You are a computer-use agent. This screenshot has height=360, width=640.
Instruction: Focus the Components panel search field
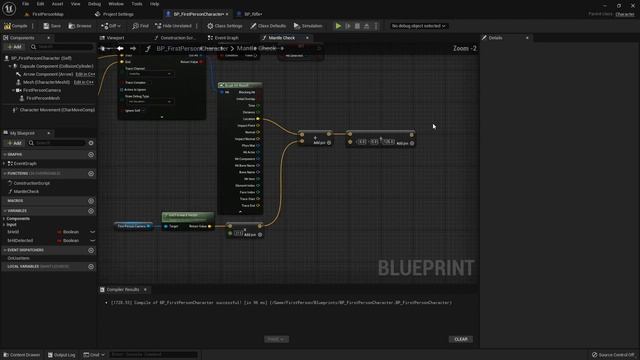coord(61,47)
